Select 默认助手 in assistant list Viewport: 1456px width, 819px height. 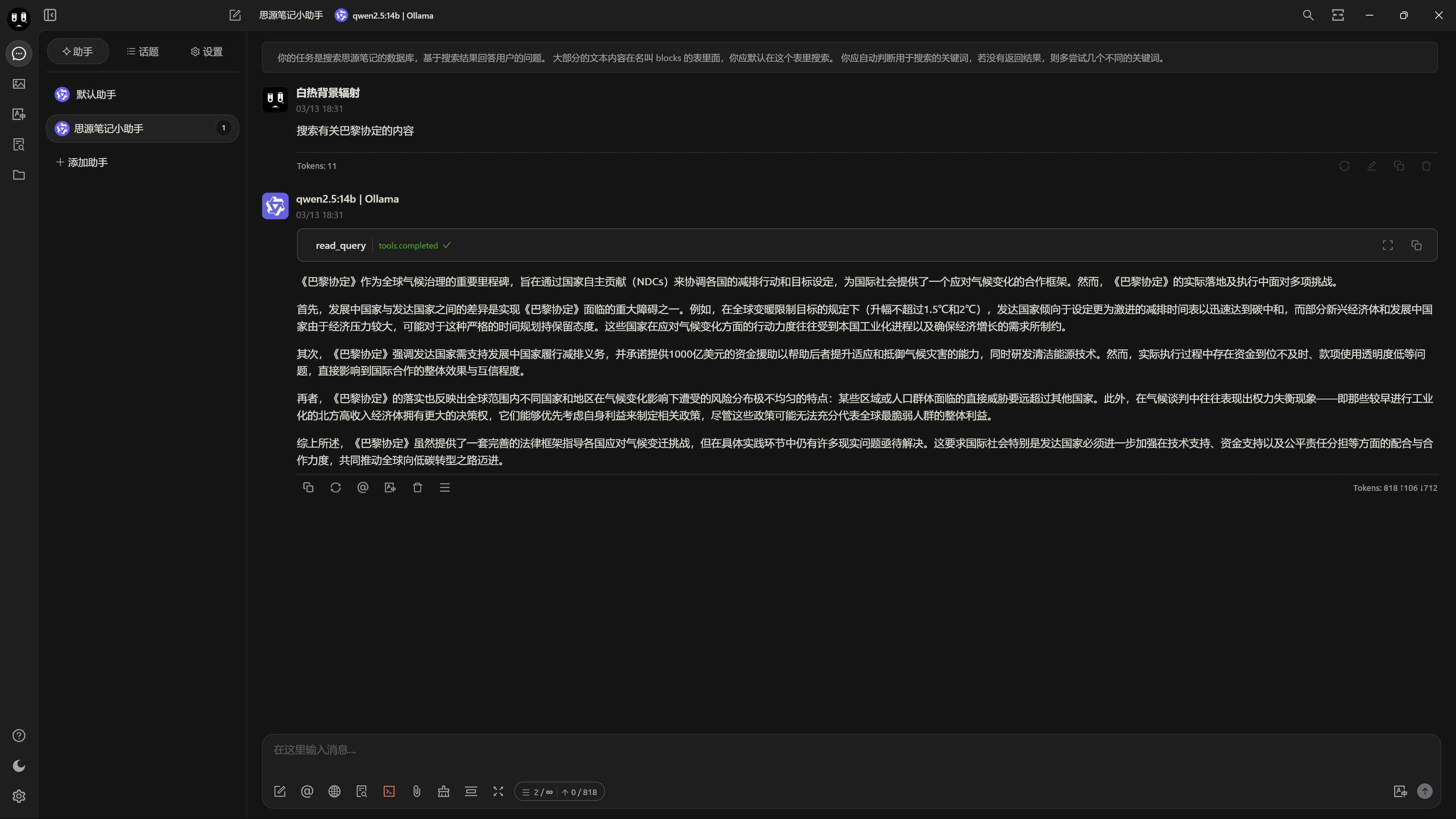tap(96, 94)
